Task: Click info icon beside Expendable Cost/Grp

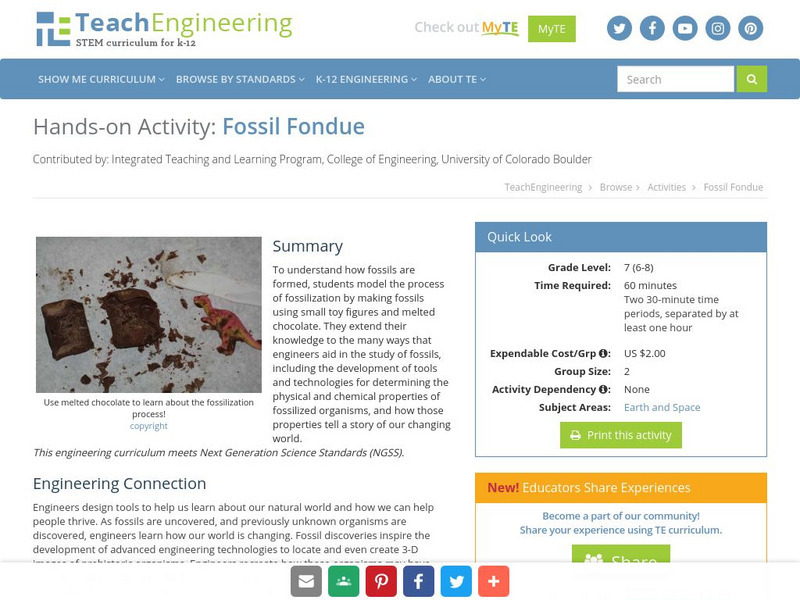Action: click(x=604, y=353)
